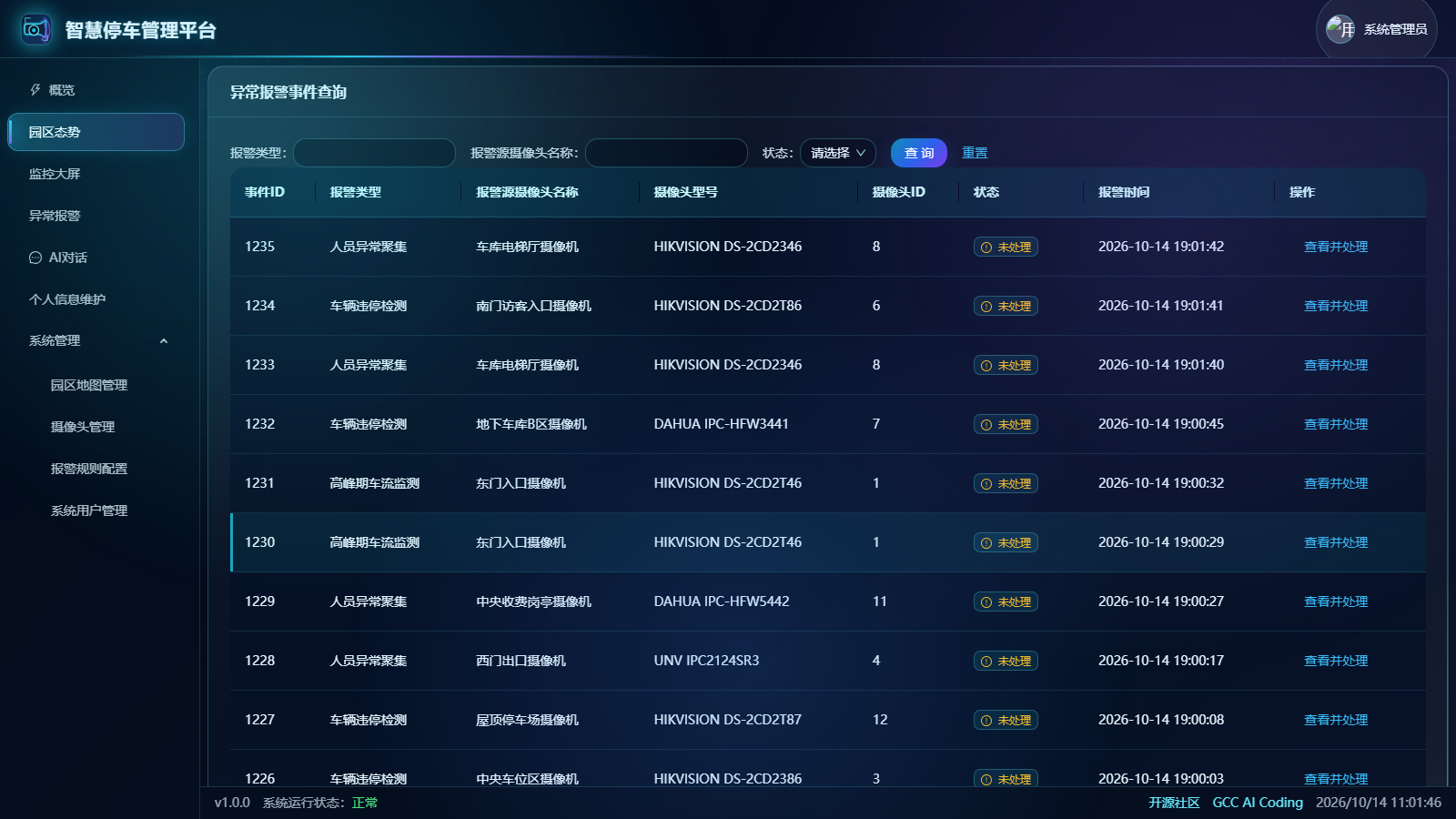This screenshot has height=819, width=1456.
Task: Click 未处理 status tag of event 1233
Action: [x=1006, y=365]
